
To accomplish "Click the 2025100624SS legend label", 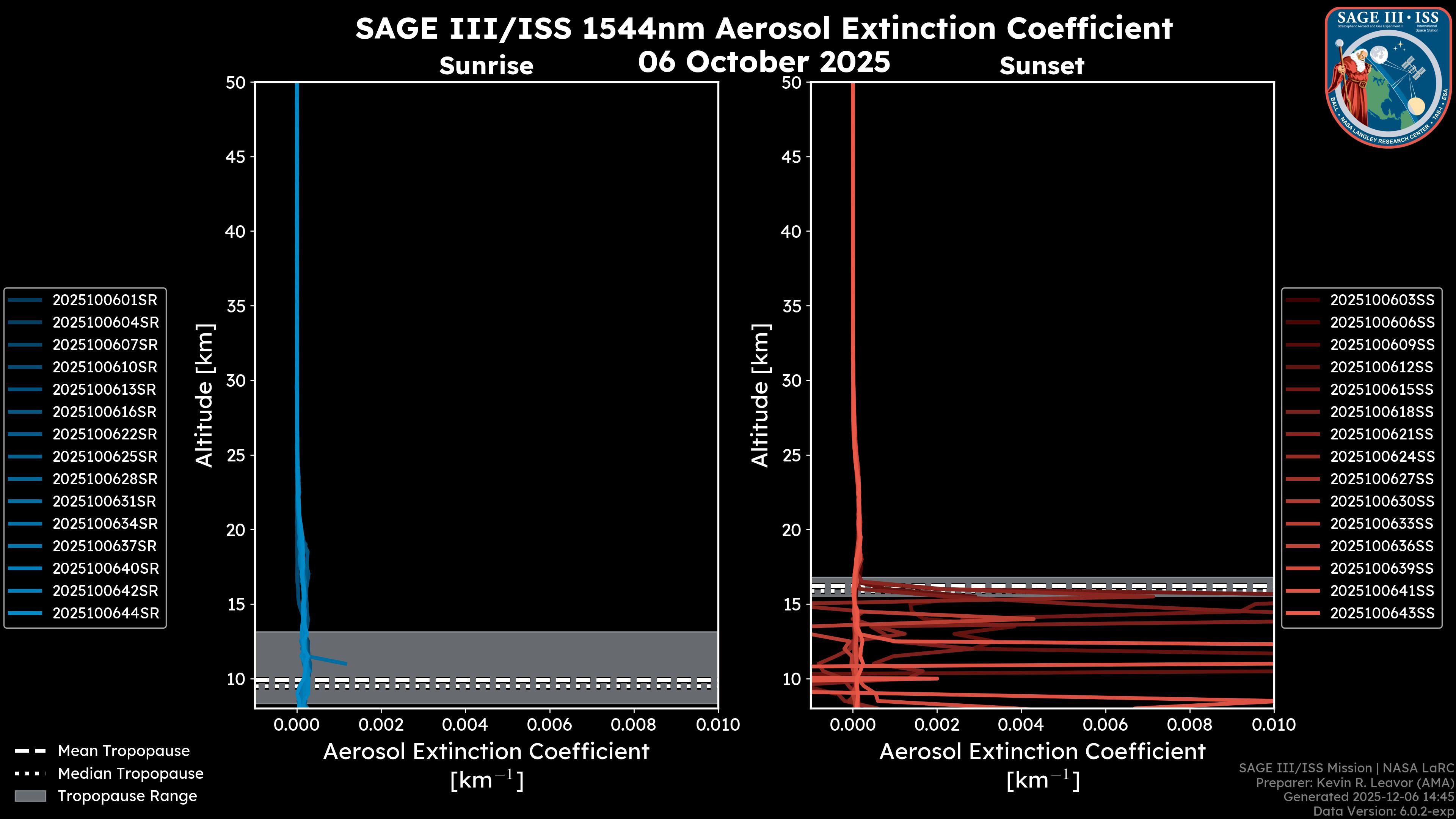I will click(x=1382, y=457).
